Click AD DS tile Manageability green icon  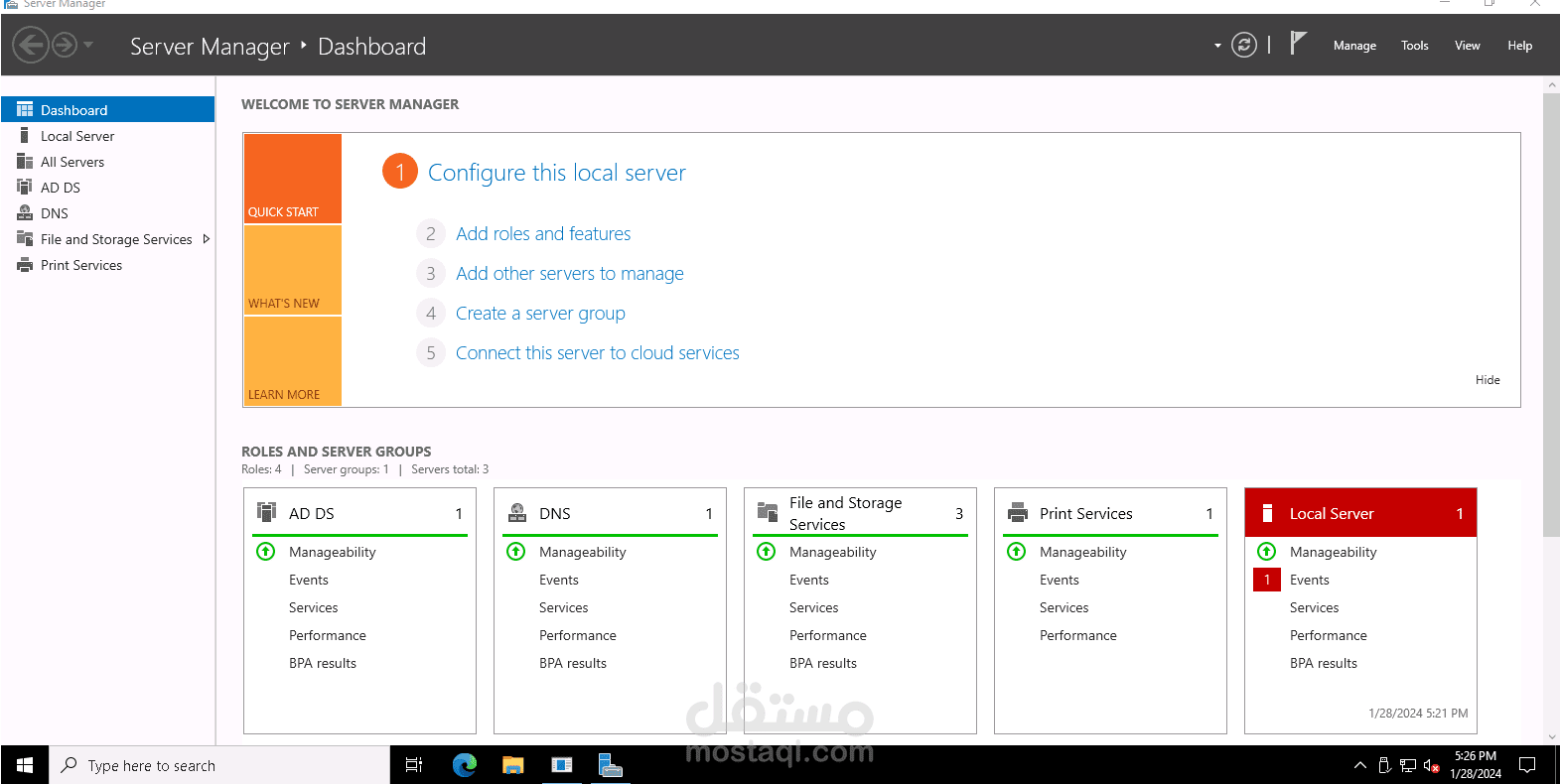click(266, 551)
